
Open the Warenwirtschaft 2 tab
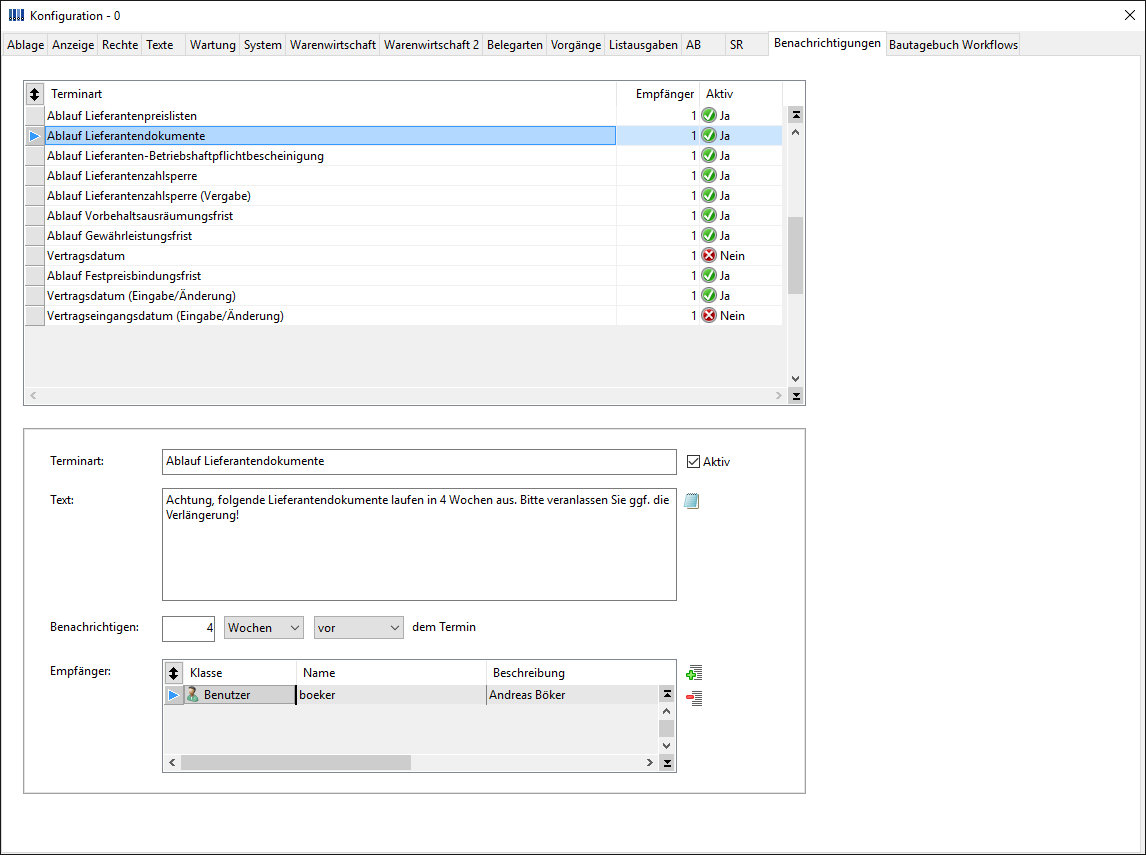point(431,45)
